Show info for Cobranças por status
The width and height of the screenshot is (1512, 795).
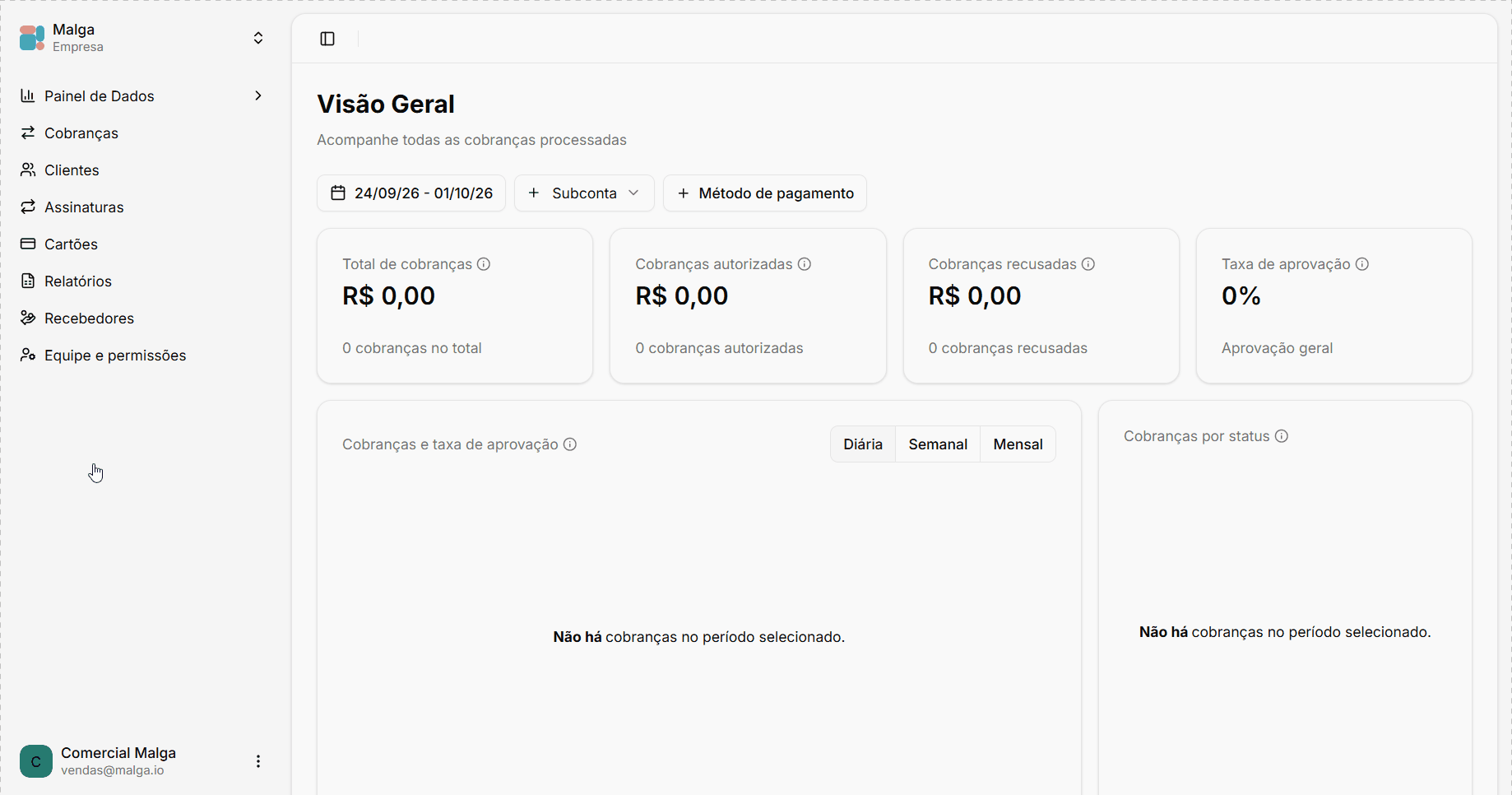point(1282,436)
